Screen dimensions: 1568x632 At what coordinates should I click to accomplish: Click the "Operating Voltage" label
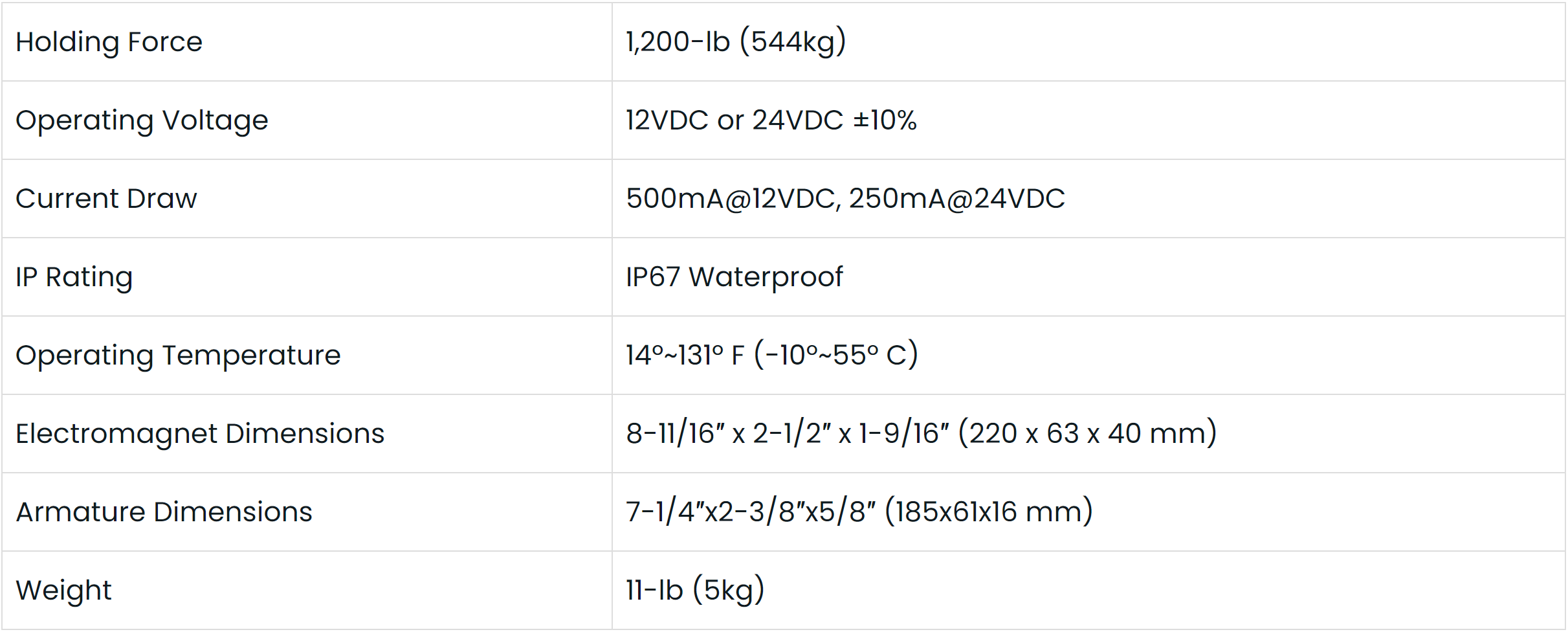(x=142, y=120)
